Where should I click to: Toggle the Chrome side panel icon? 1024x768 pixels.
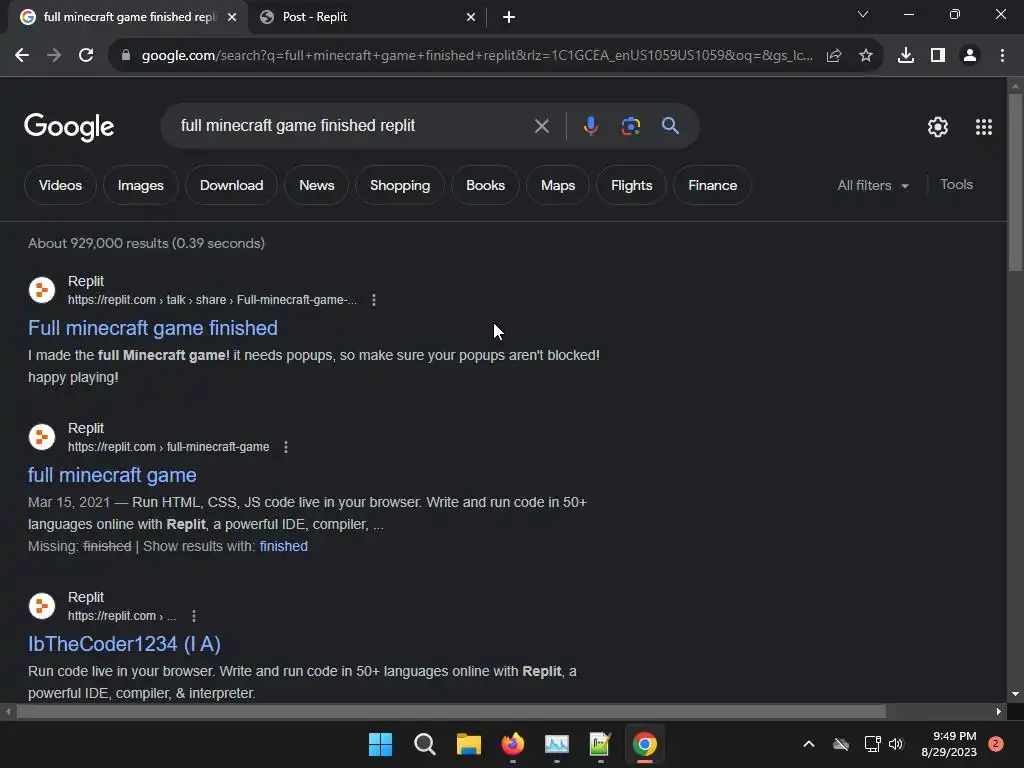pos(937,56)
